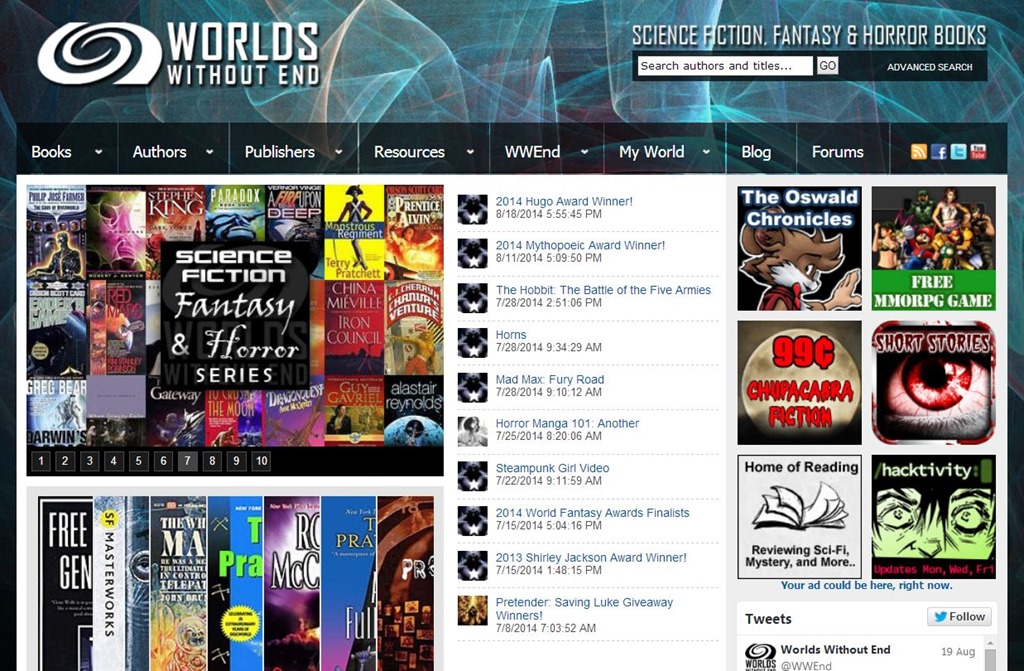Jump to slide 10 in the carousel
This screenshot has width=1024, height=671.
(x=261, y=461)
